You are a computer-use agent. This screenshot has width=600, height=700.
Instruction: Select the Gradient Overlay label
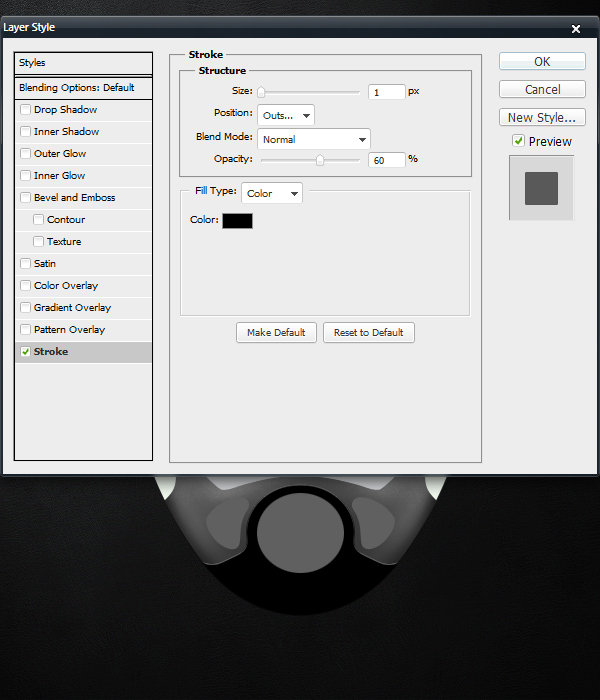(72, 308)
